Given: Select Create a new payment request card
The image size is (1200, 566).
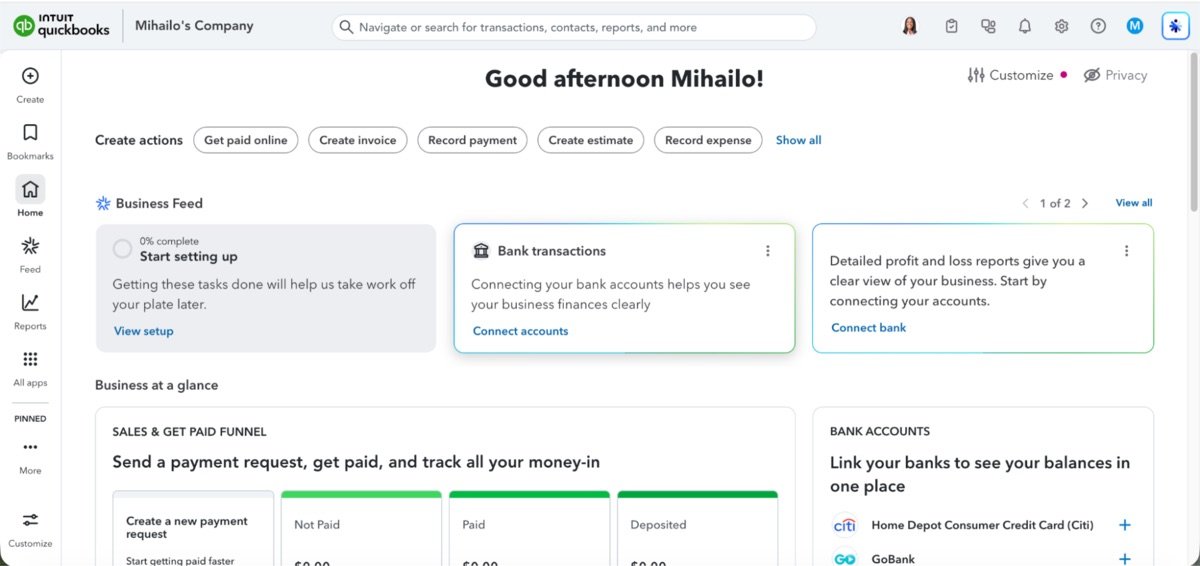Looking at the screenshot, I should tap(193, 528).
